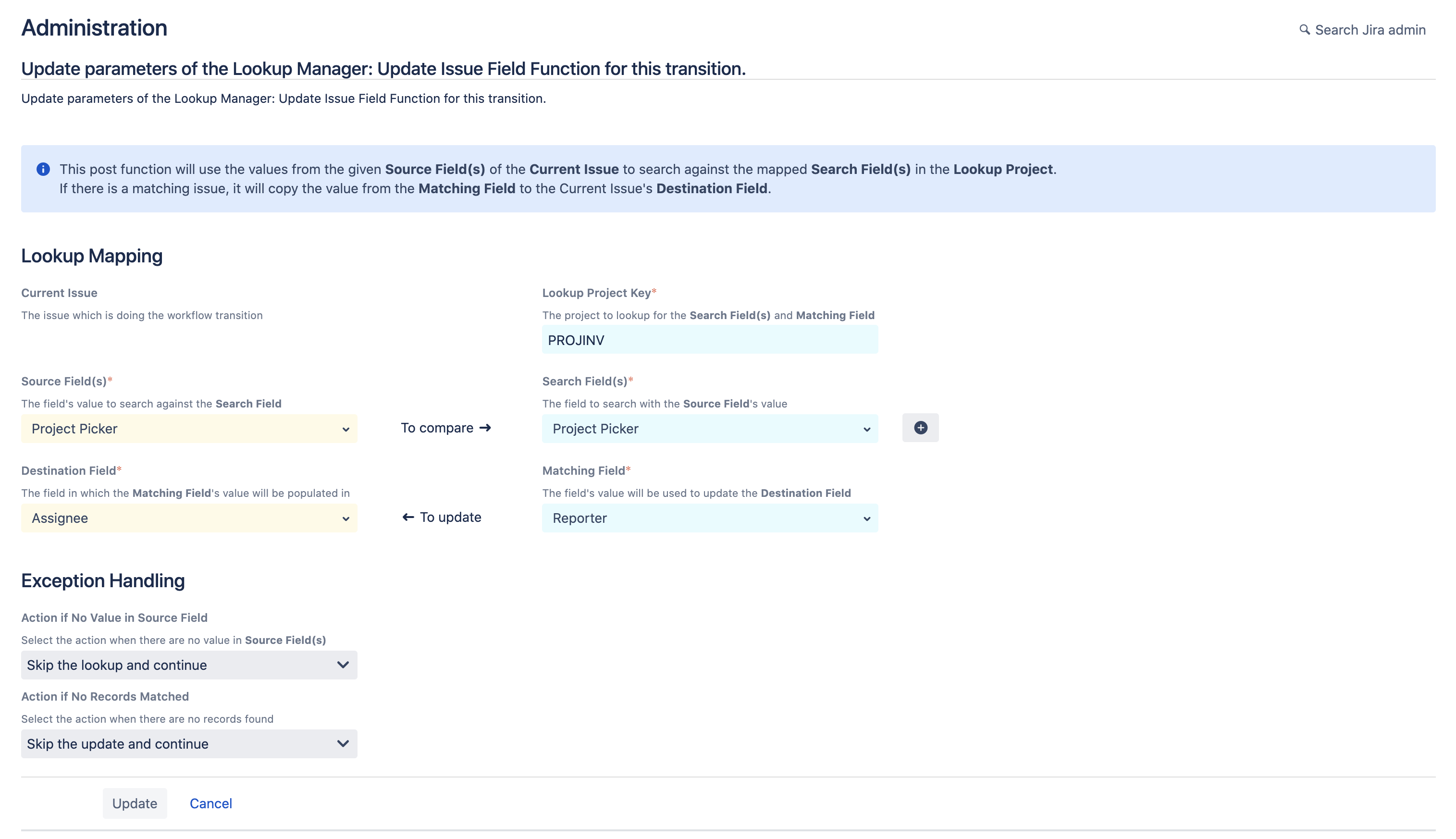Click chevron on No Records Matched select
The height and width of the screenshot is (839, 1456).
343,744
